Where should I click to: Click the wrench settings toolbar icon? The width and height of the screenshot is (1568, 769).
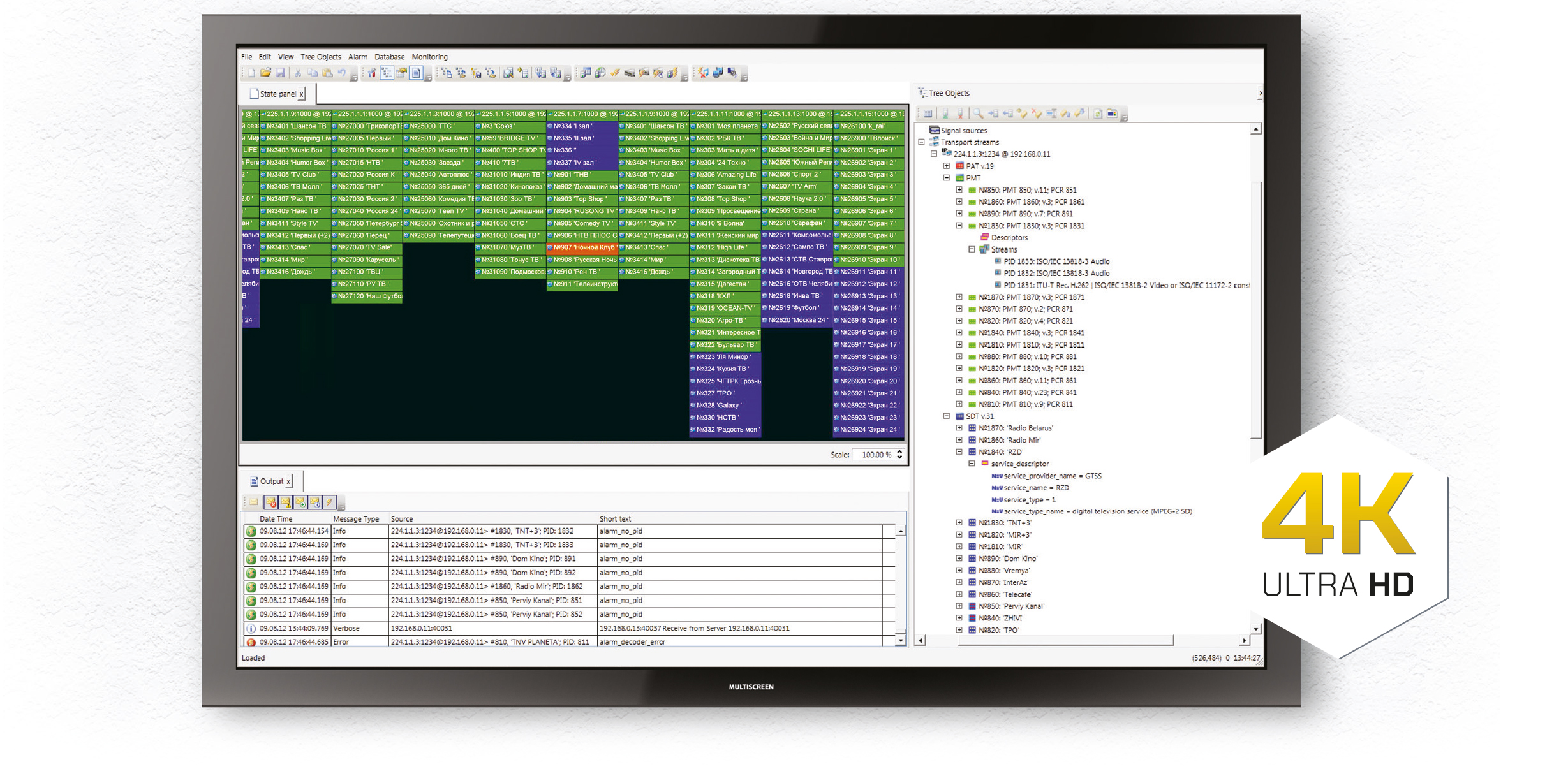click(373, 73)
